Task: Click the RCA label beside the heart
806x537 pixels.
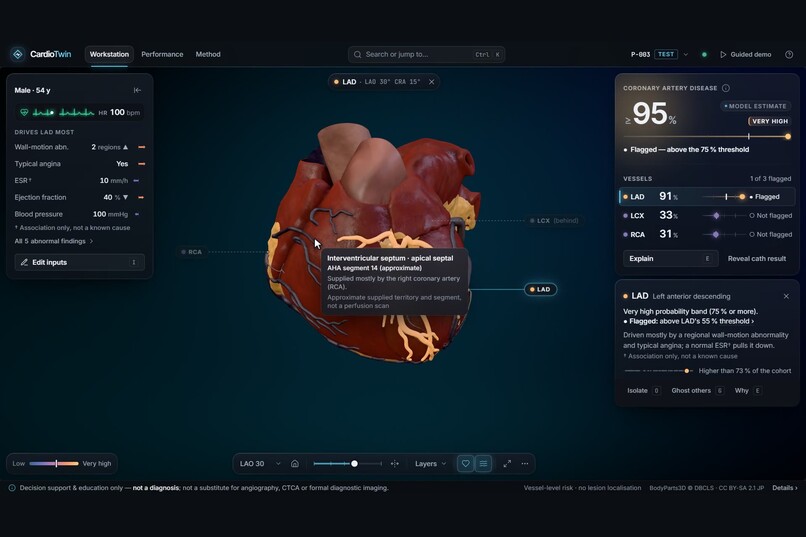Action: point(191,252)
